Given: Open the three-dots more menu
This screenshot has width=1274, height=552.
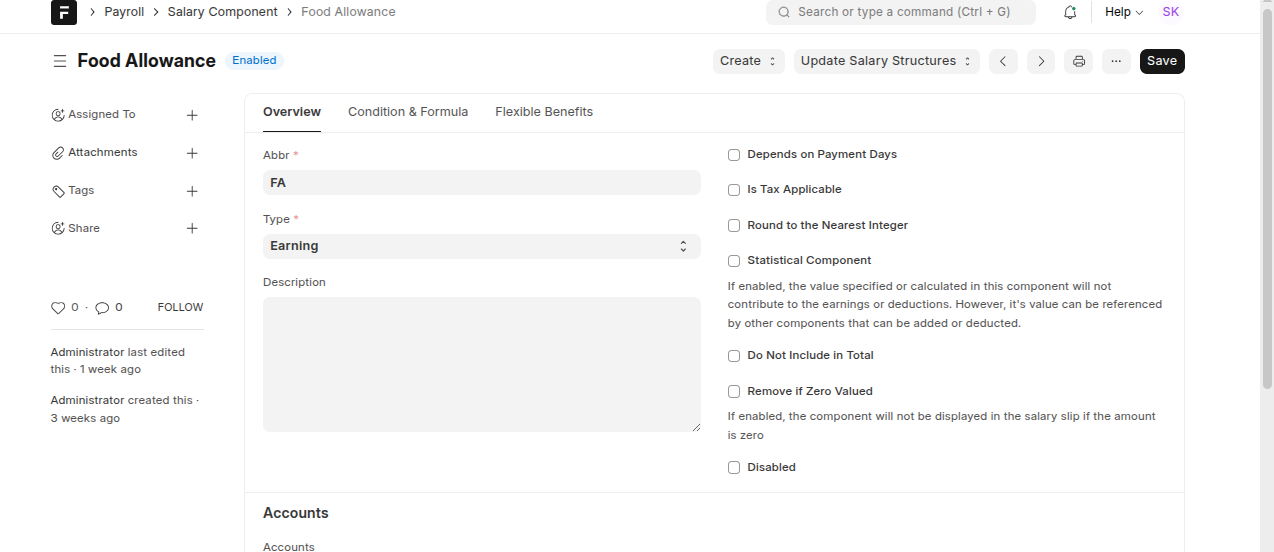Looking at the screenshot, I should pos(1116,61).
